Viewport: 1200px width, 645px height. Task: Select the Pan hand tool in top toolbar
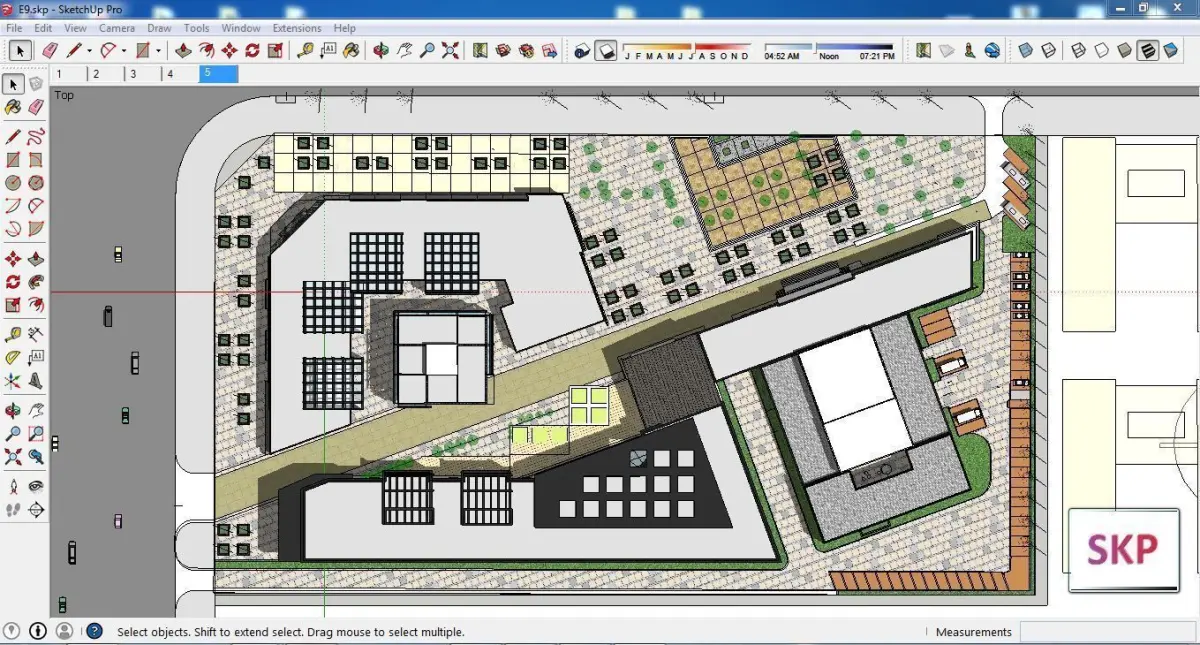[x=404, y=50]
